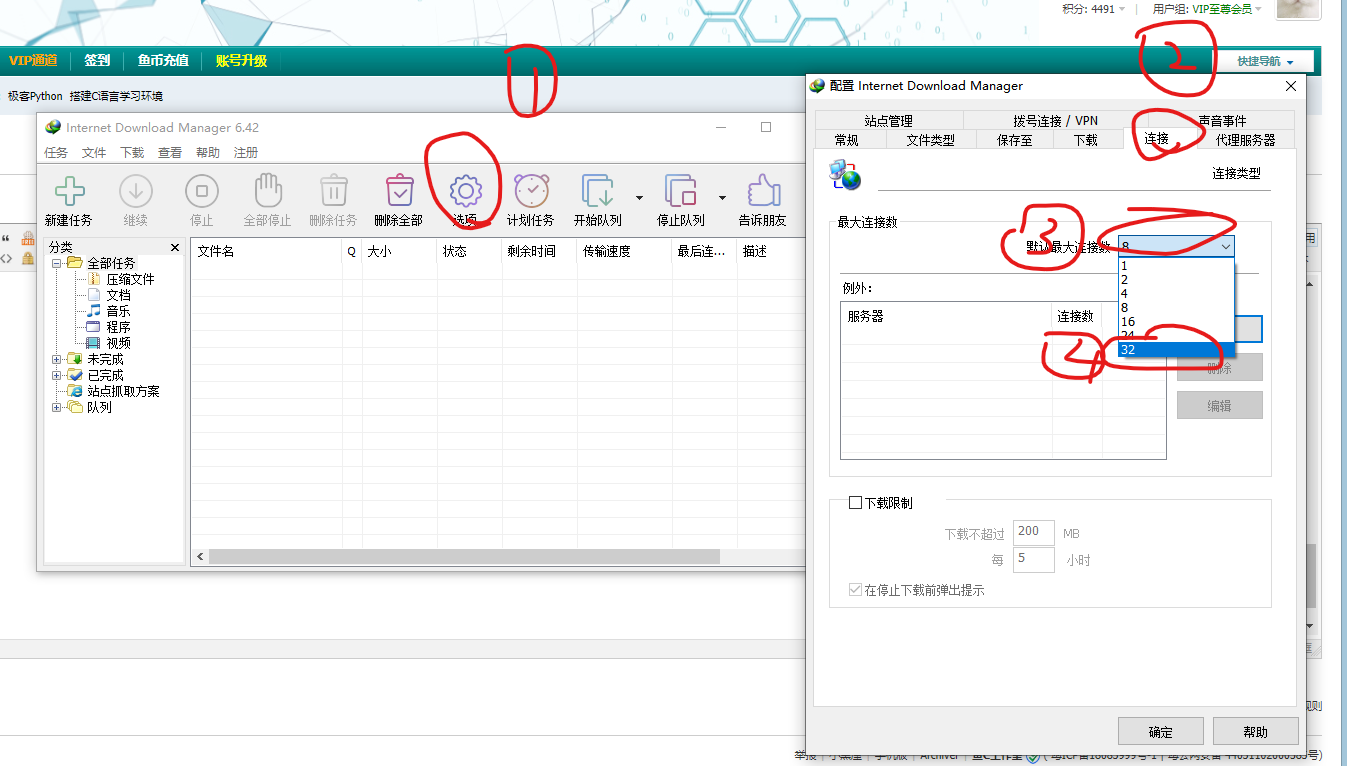The width and height of the screenshot is (1347, 766).
Task: Close the 分类 category panel
Action: (x=175, y=247)
